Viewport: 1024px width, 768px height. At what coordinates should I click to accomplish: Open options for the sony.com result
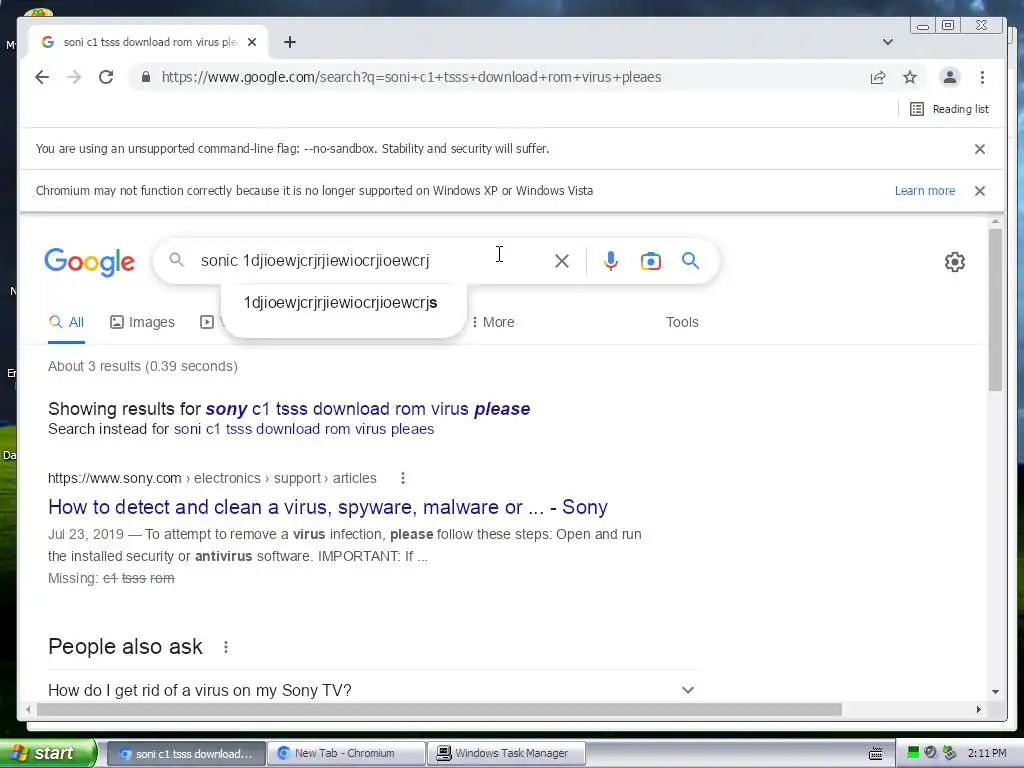click(x=403, y=478)
